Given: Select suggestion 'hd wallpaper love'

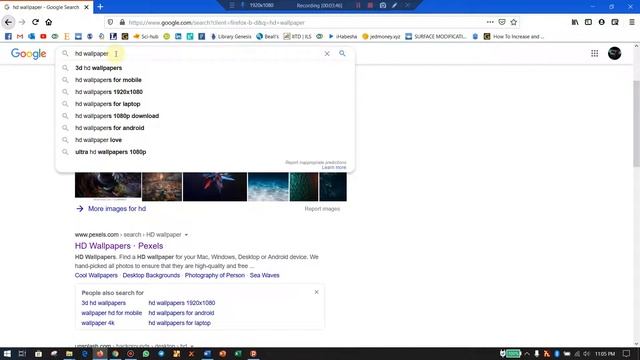Looking at the screenshot, I should click(205, 140).
